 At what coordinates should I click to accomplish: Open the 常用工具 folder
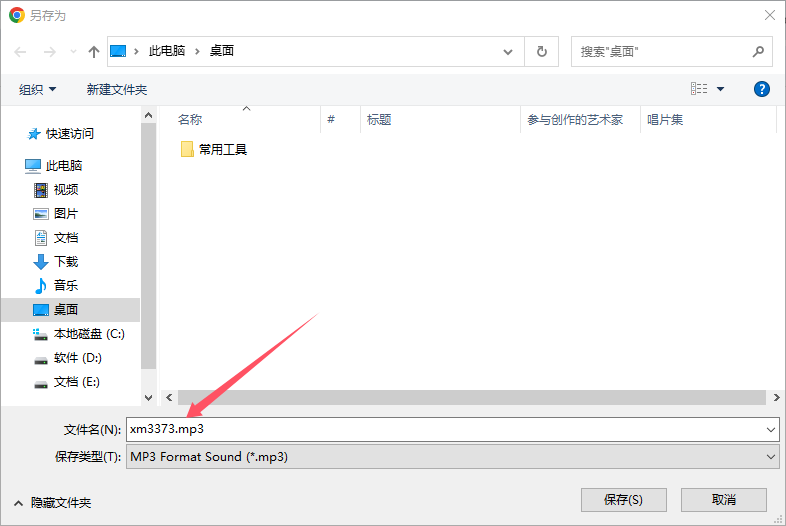point(222,149)
